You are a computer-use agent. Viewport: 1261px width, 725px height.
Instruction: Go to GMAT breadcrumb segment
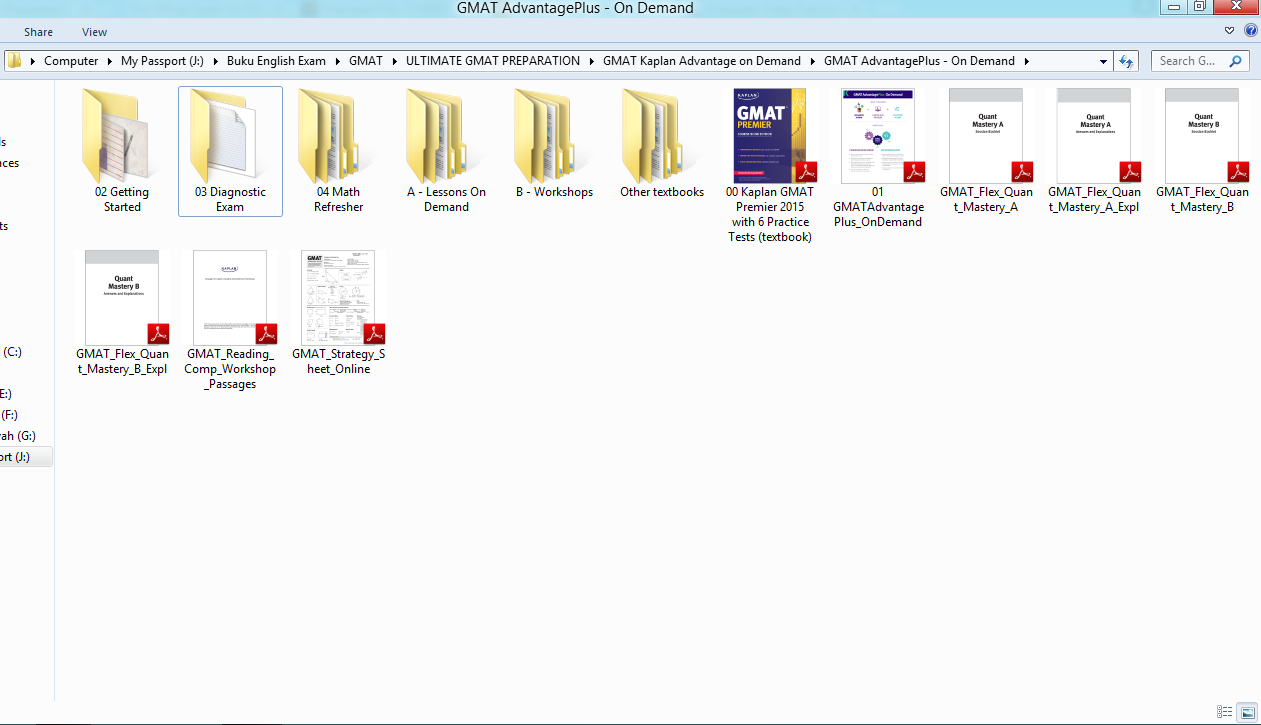click(366, 61)
